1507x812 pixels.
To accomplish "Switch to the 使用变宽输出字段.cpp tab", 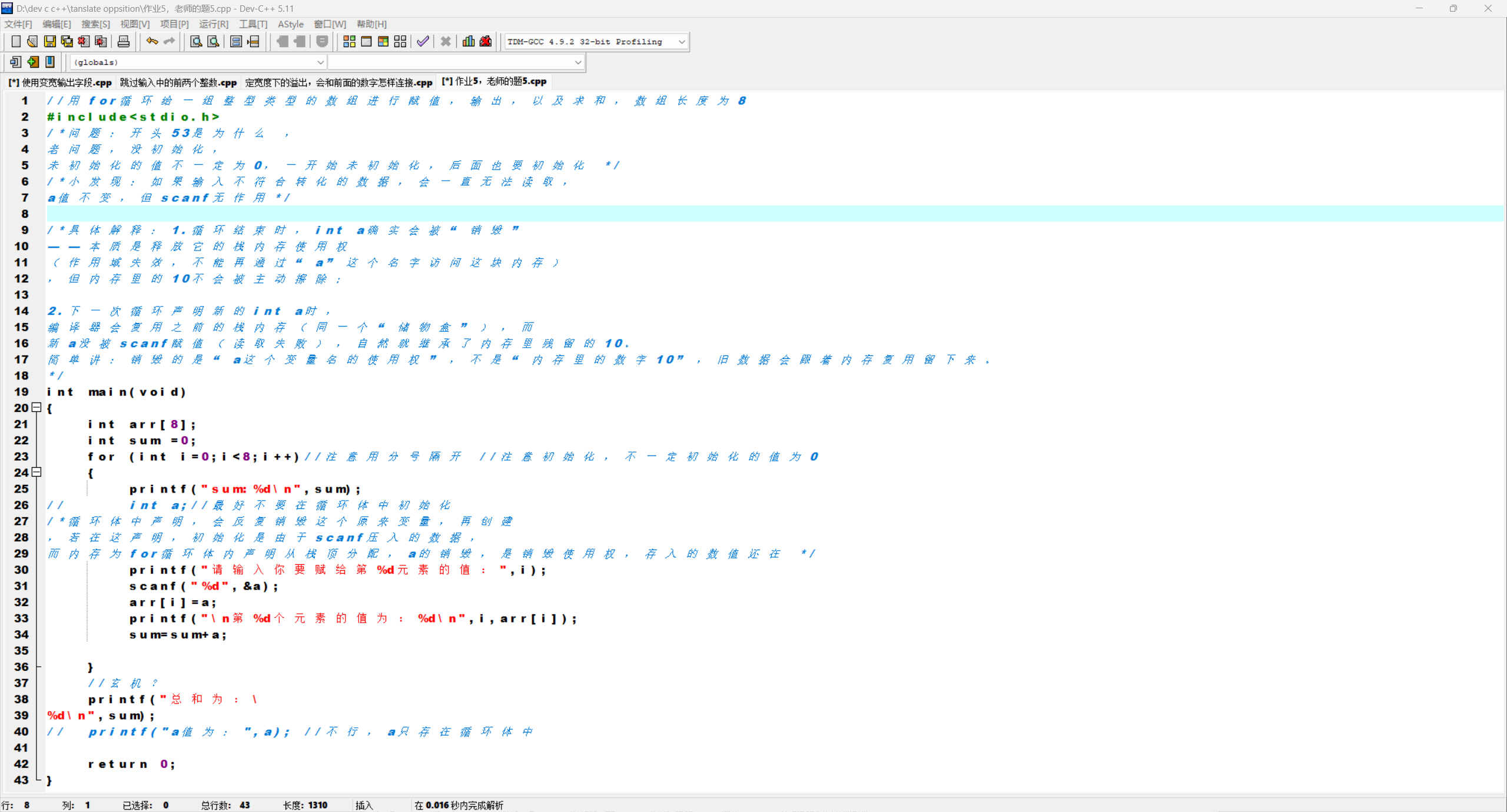I will 60,82.
